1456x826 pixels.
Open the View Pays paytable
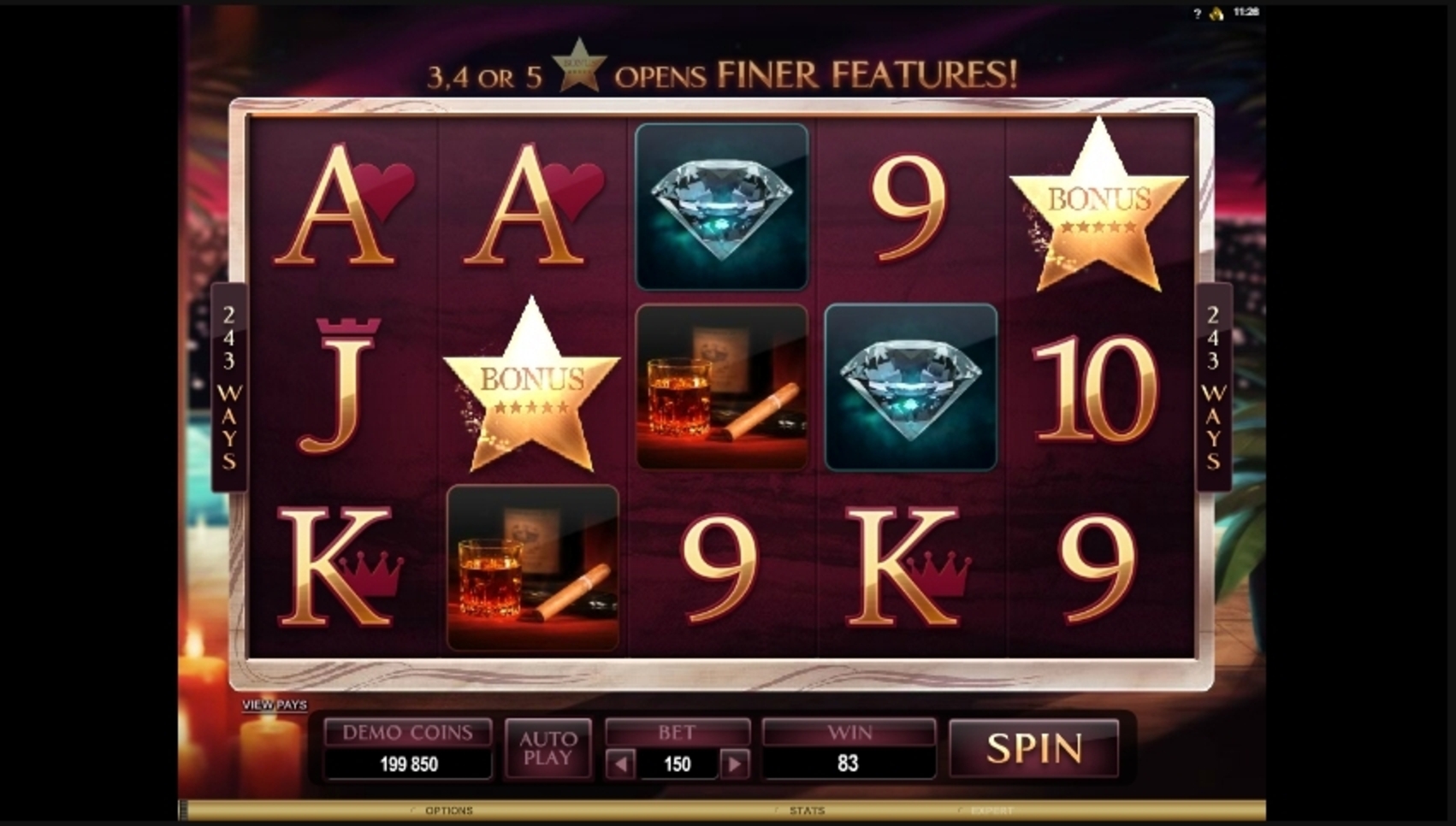(275, 705)
